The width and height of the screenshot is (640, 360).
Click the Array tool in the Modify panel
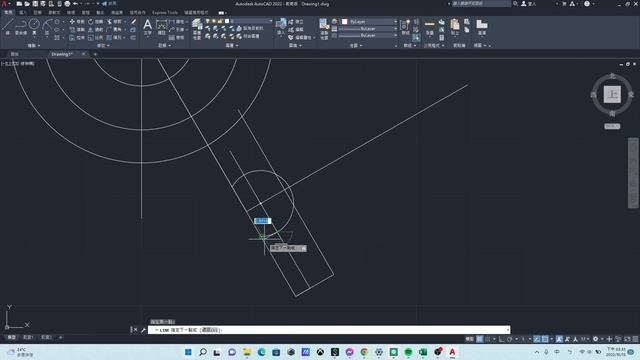(114, 38)
